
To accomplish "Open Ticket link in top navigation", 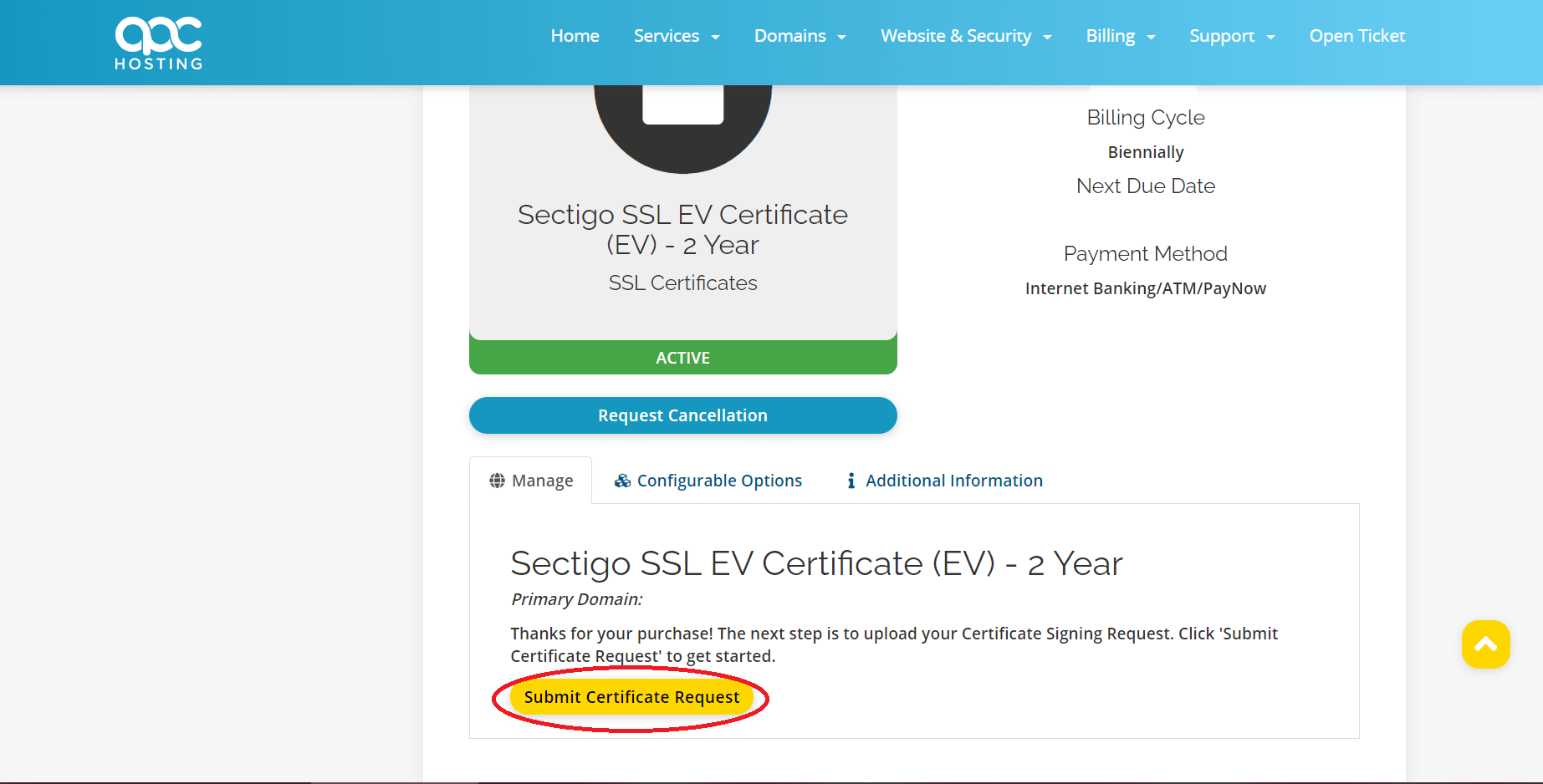I will (x=1357, y=36).
